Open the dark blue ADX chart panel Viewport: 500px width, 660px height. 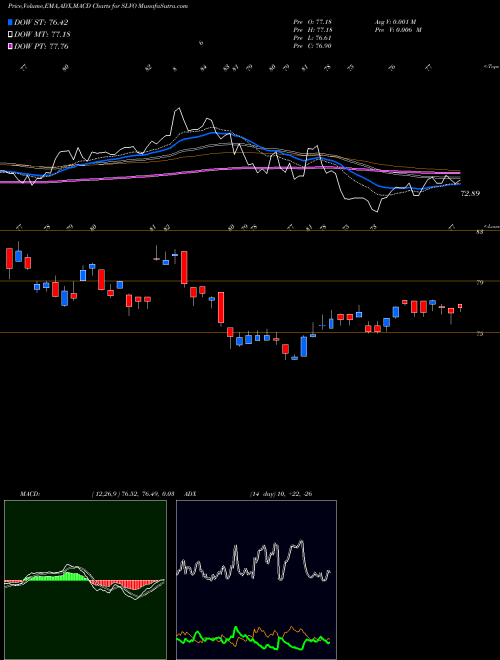pyautogui.click(x=256, y=580)
